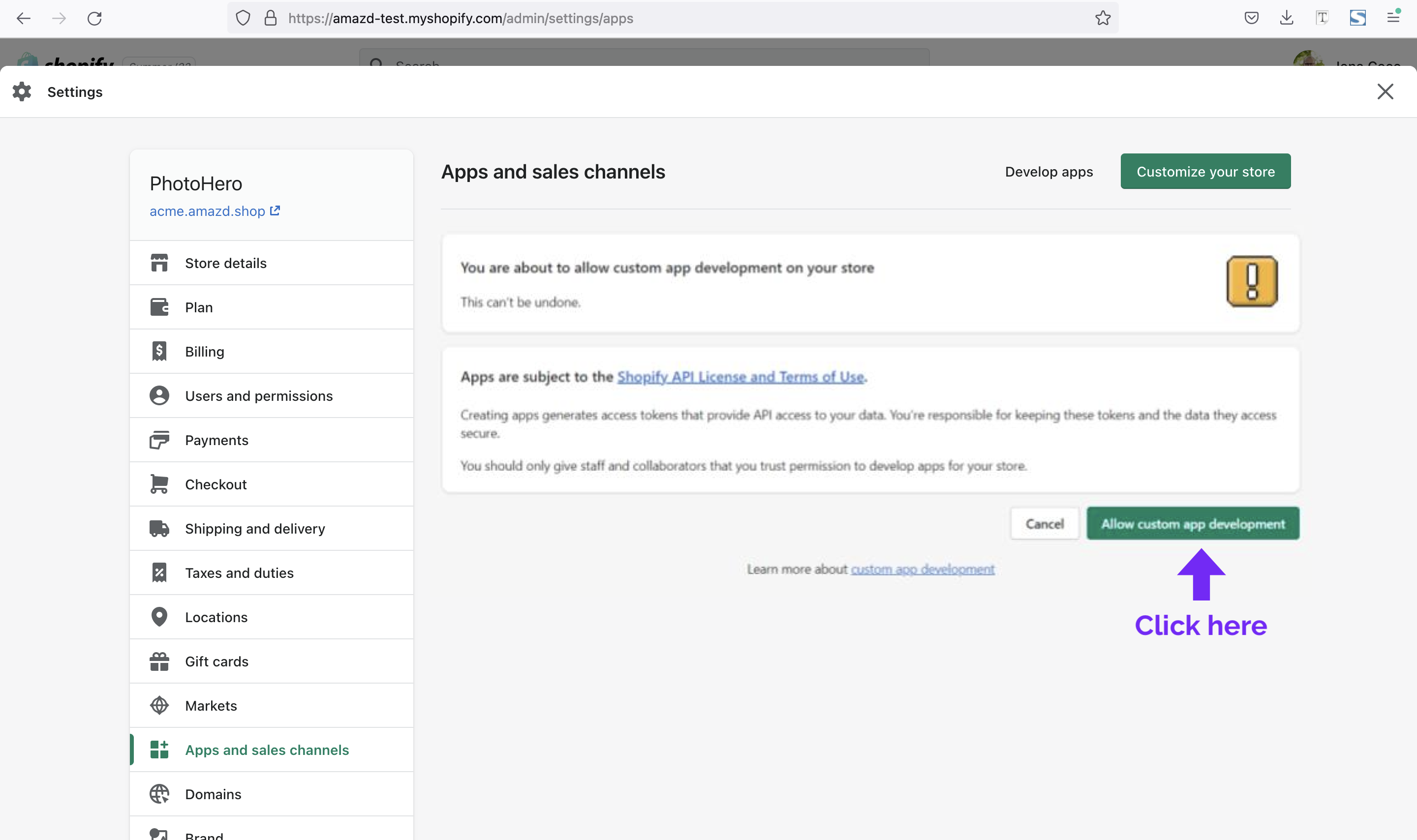Click the Gift cards present icon
This screenshot has width=1417, height=840.
[x=159, y=661]
